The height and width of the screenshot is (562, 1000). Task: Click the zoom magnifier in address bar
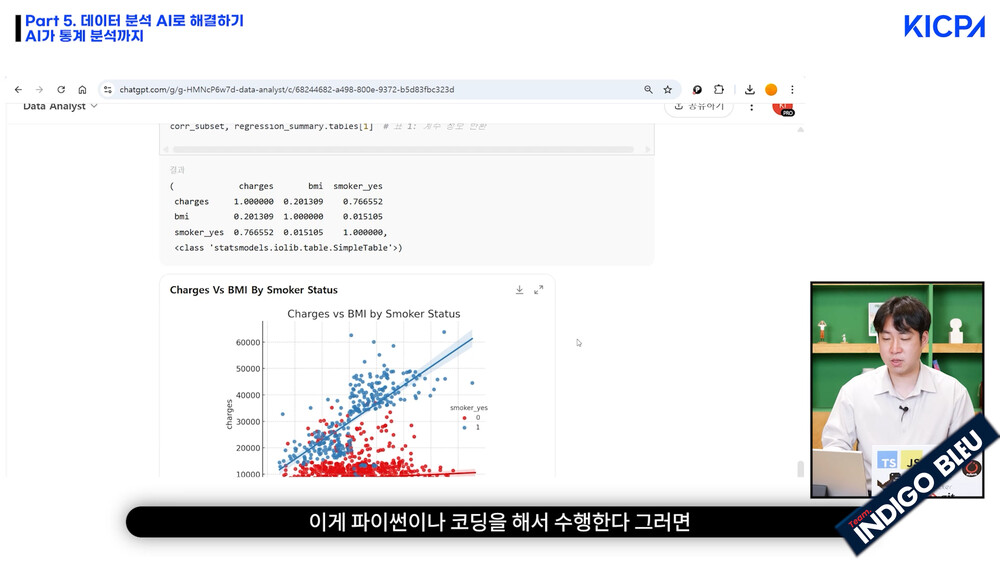click(648, 89)
